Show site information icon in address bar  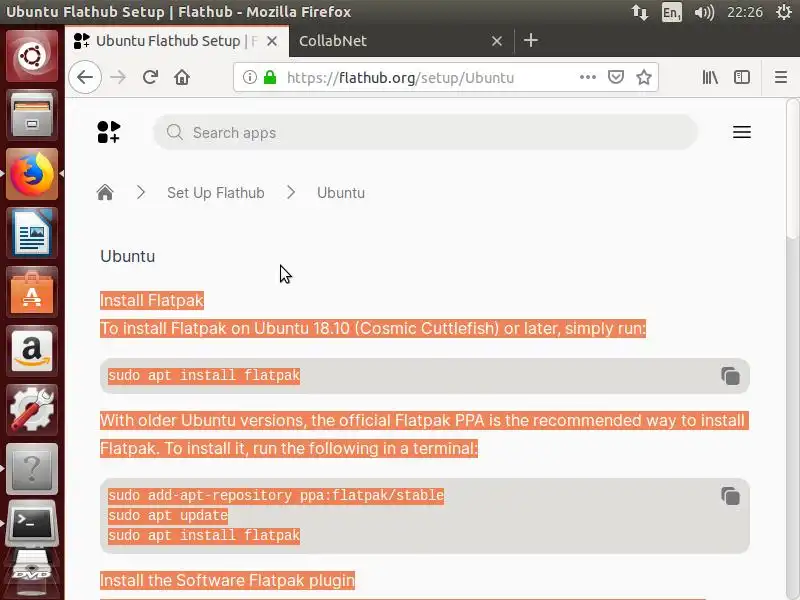click(x=249, y=77)
